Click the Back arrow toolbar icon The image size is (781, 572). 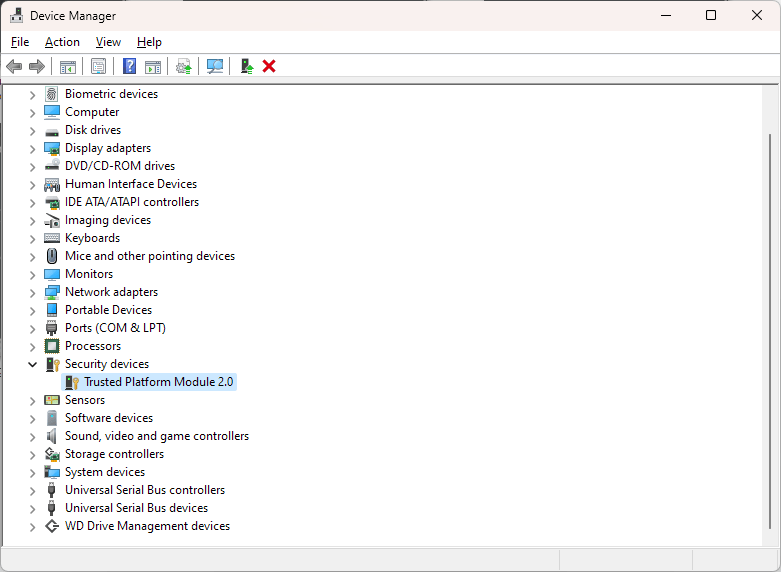(14, 66)
